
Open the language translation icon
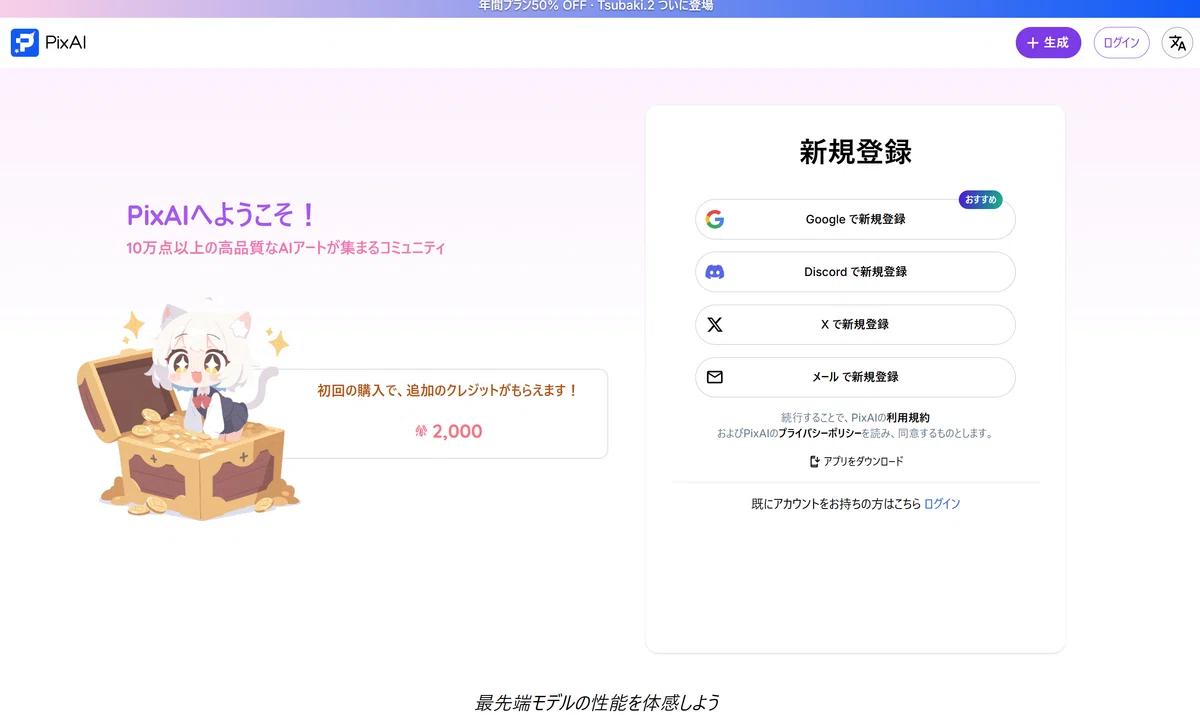1177,43
